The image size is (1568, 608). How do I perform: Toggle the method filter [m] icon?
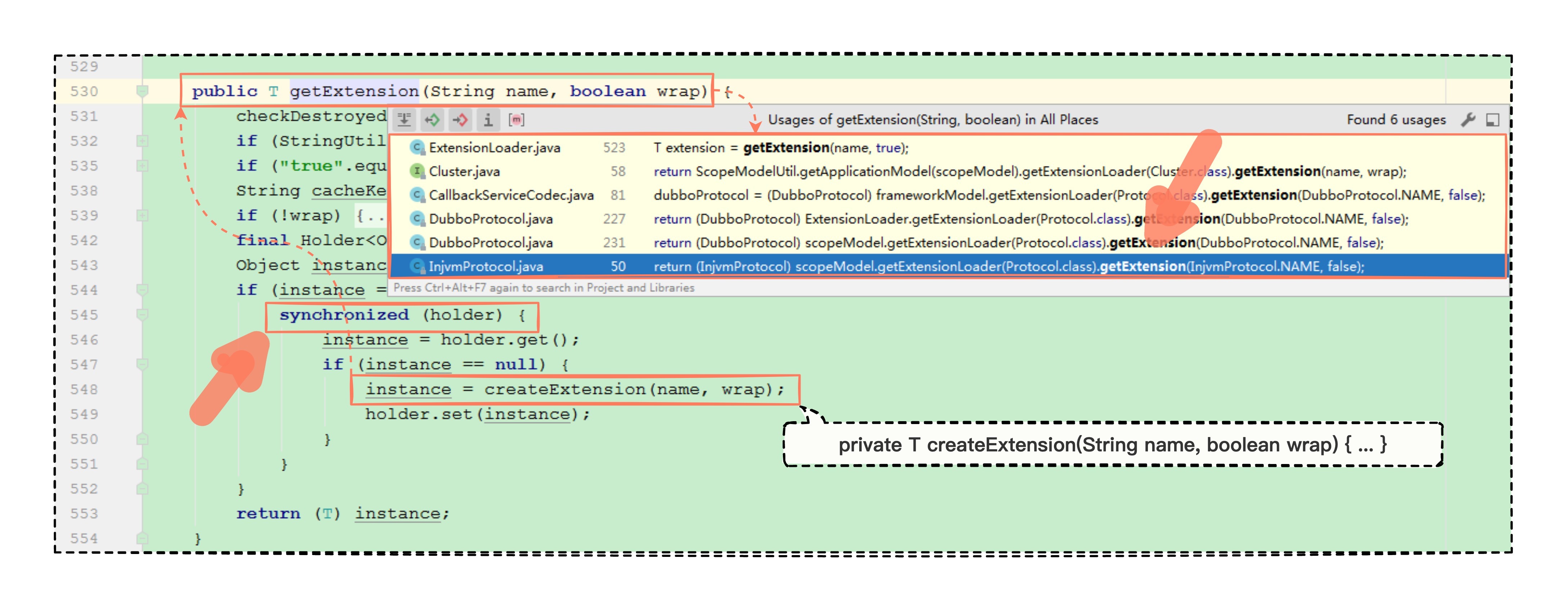516,119
